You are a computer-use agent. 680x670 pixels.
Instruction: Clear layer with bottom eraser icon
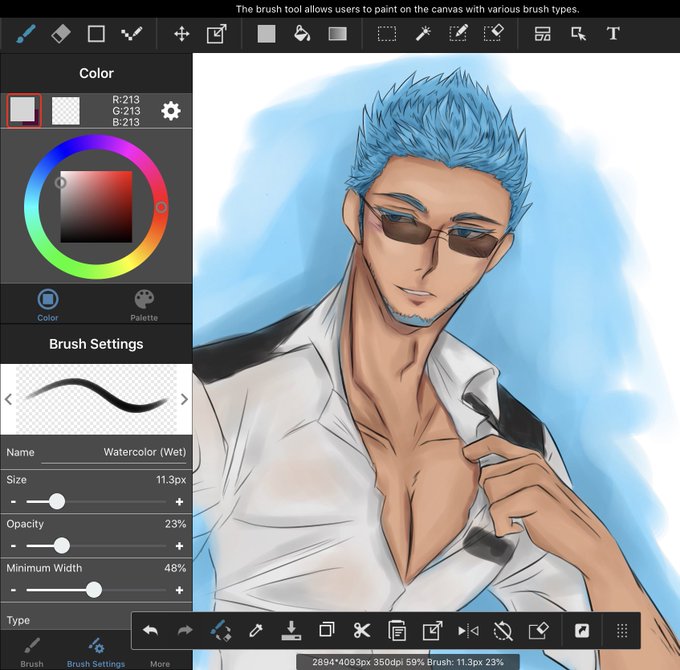click(x=539, y=631)
